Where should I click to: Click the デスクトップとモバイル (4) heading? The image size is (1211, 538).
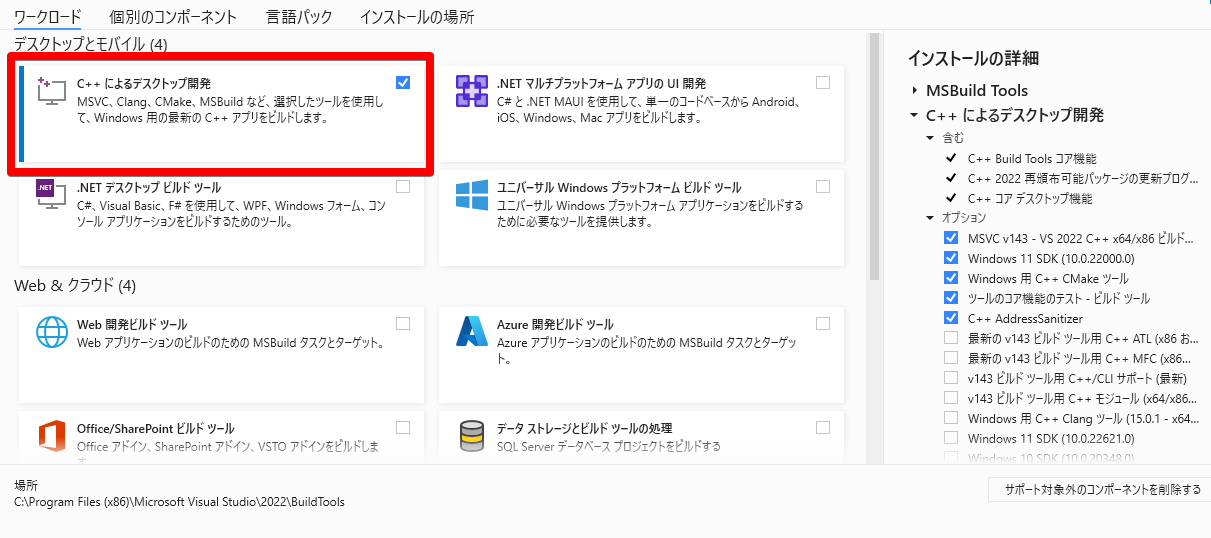point(91,45)
